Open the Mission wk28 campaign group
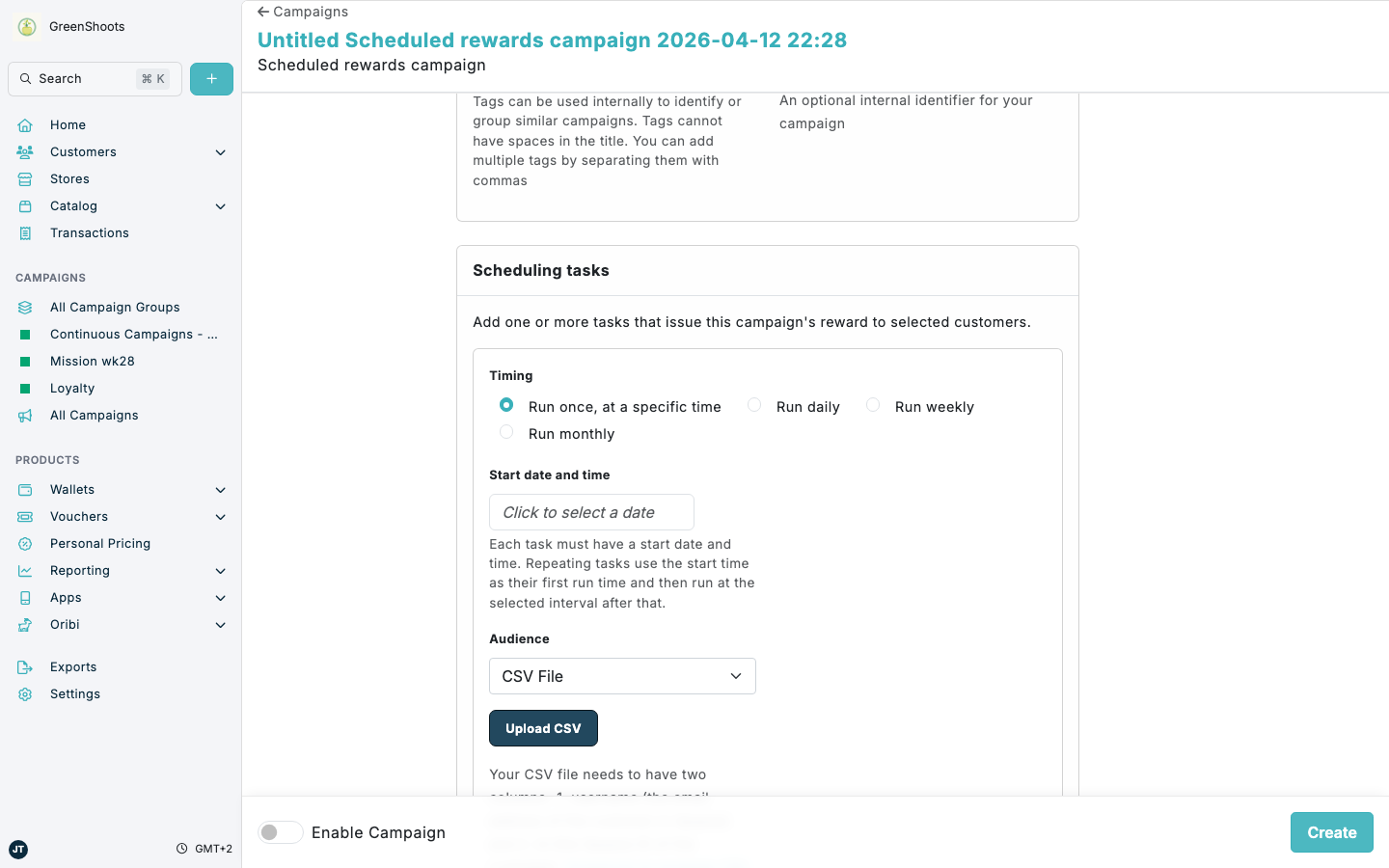The height and width of the screenshot is (868, 1389). click(x=92, y=361)
